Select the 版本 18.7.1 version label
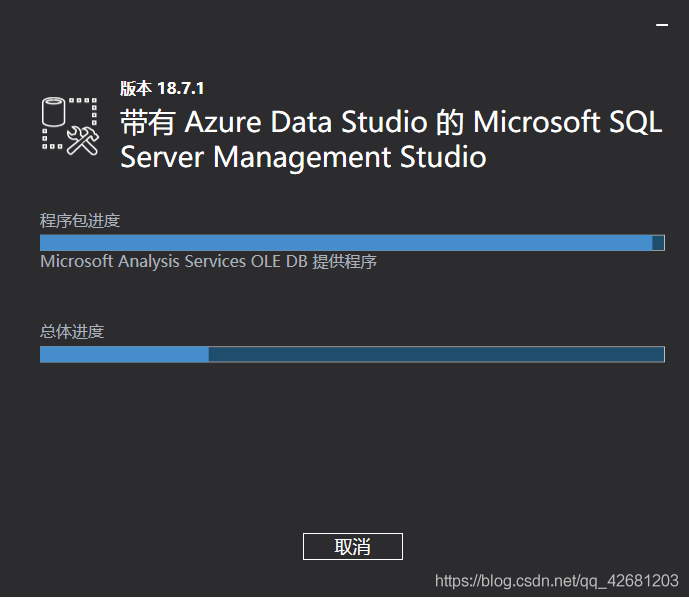The height and width of the screenshot is (600, 689). pyautogui.click(x=162, y=88)
